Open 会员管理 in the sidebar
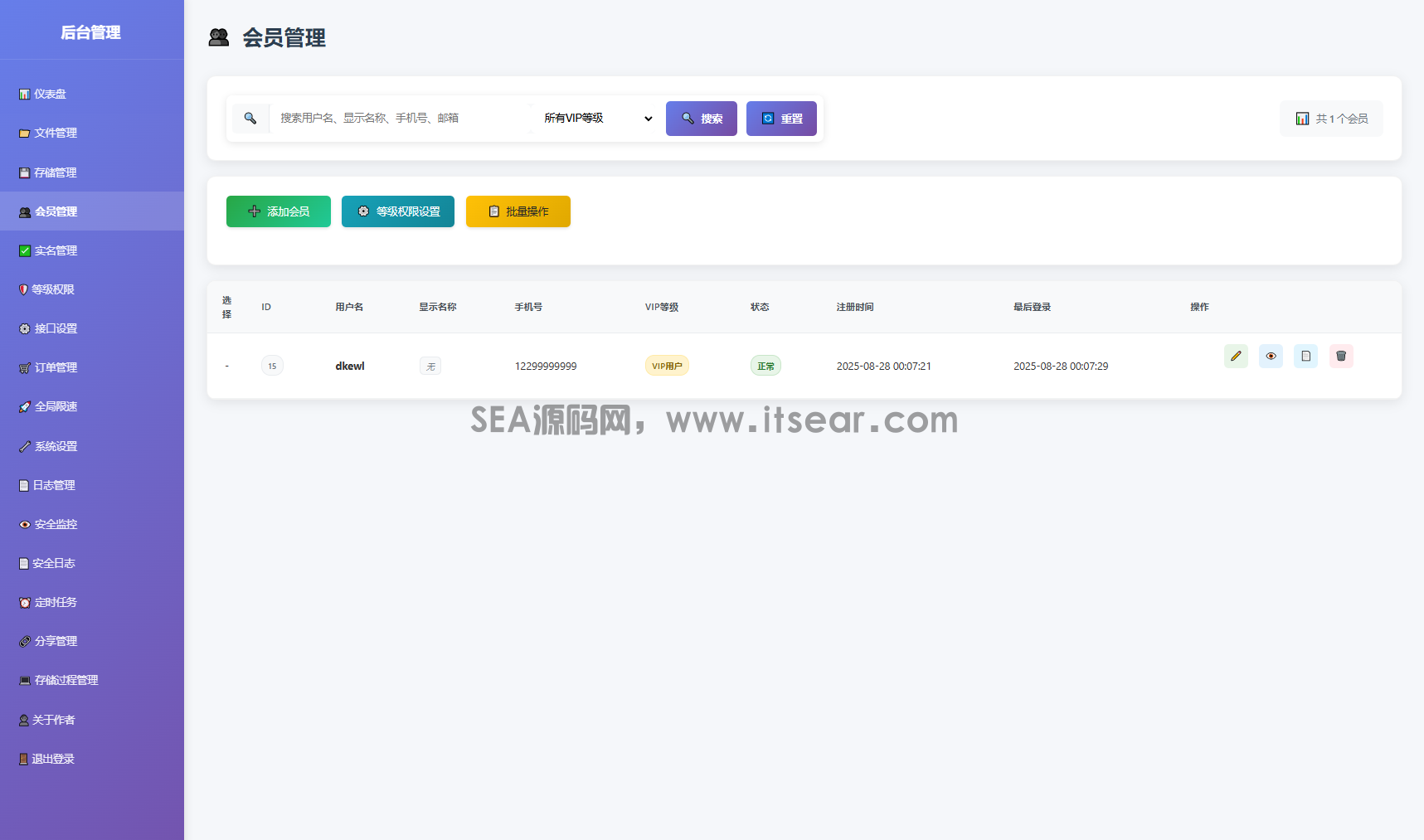Screen dimensions: 1424x840 (x=92, y=211)
